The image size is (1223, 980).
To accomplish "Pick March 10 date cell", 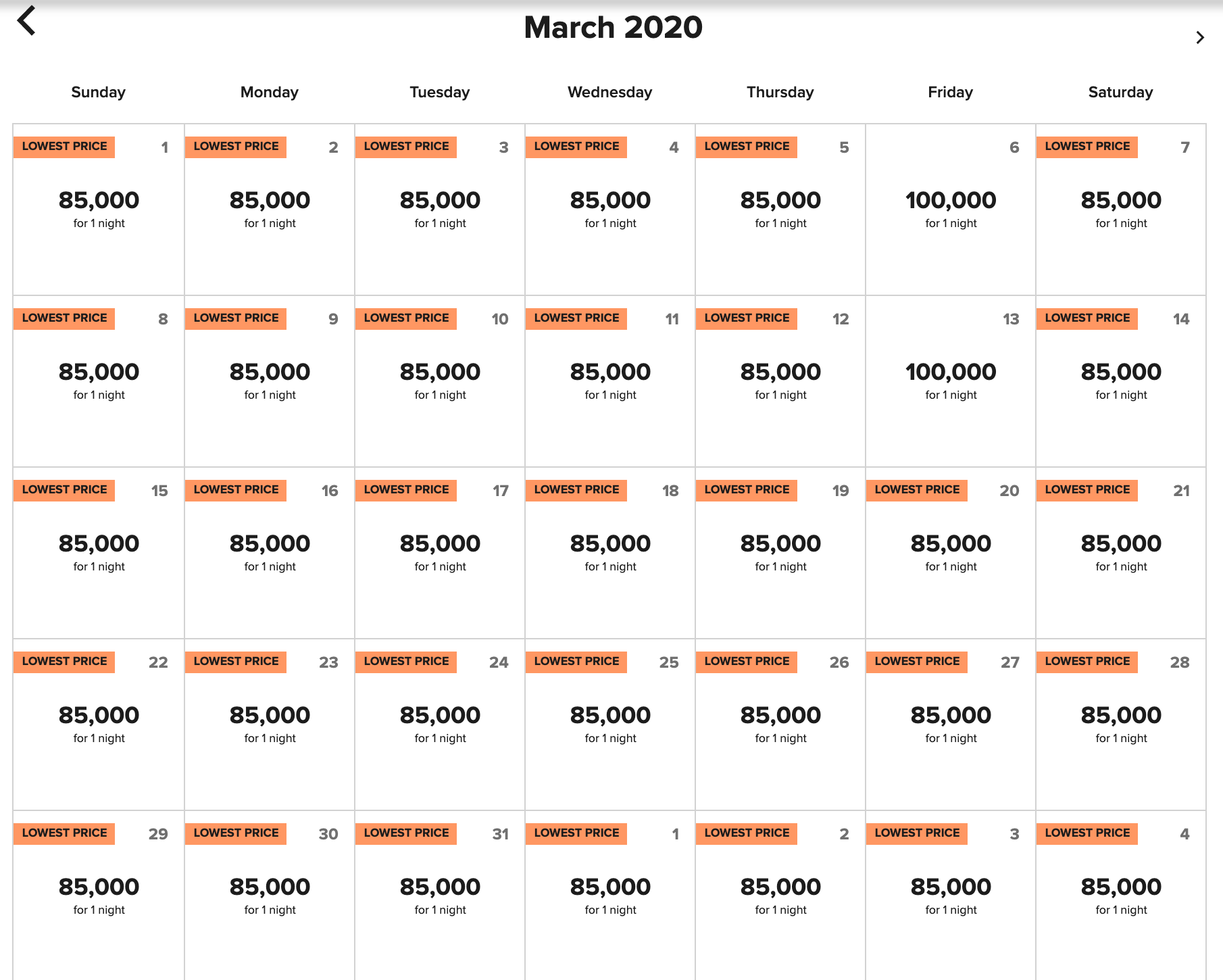I will point(440,381).
